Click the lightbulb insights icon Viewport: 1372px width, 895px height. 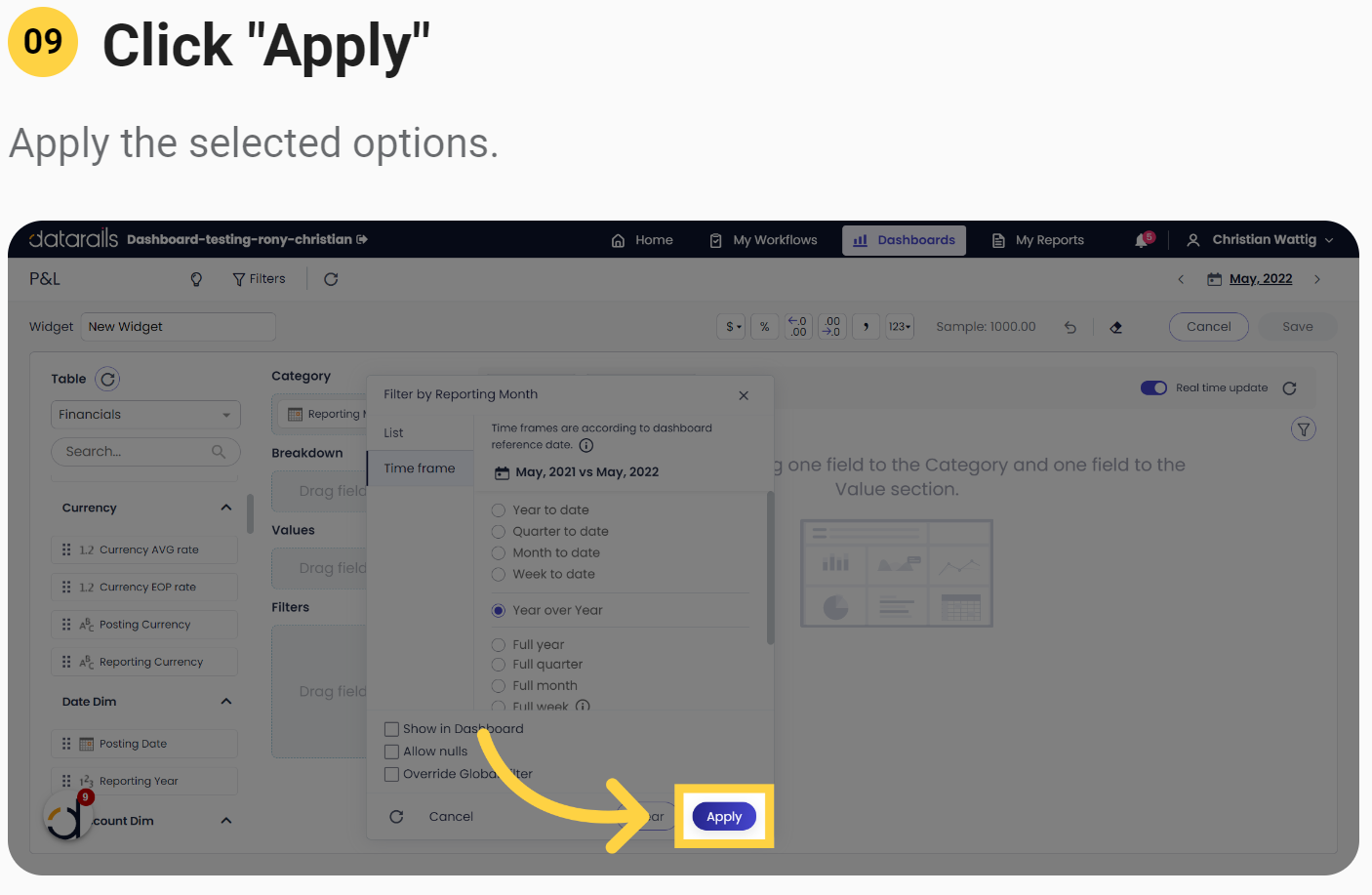click(196, 279)
